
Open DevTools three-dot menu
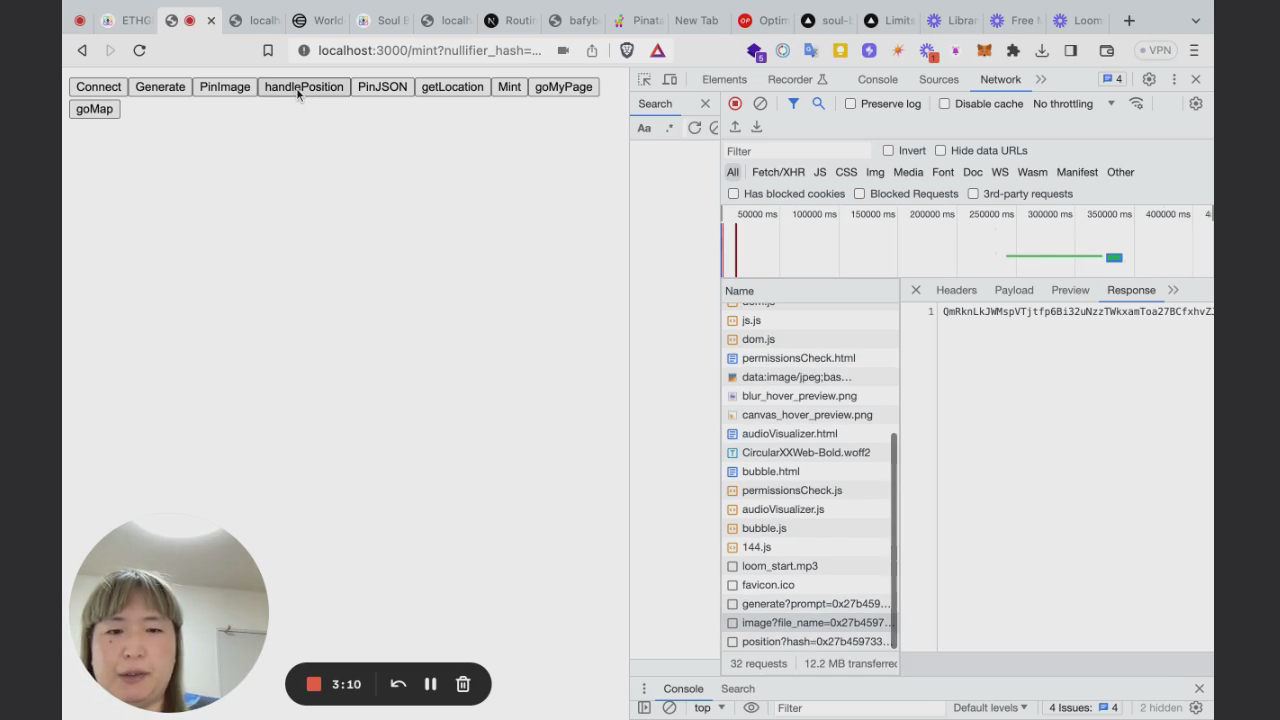tap(1174, 79)
